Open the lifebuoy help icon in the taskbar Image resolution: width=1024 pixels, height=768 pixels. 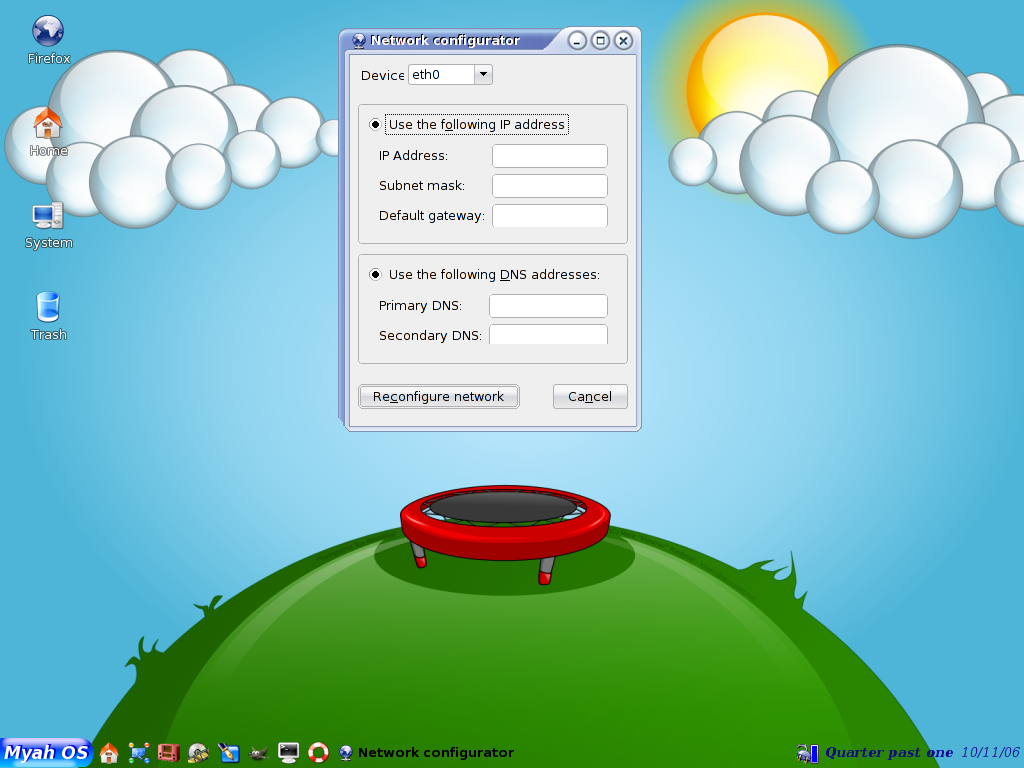click(318, 753)
